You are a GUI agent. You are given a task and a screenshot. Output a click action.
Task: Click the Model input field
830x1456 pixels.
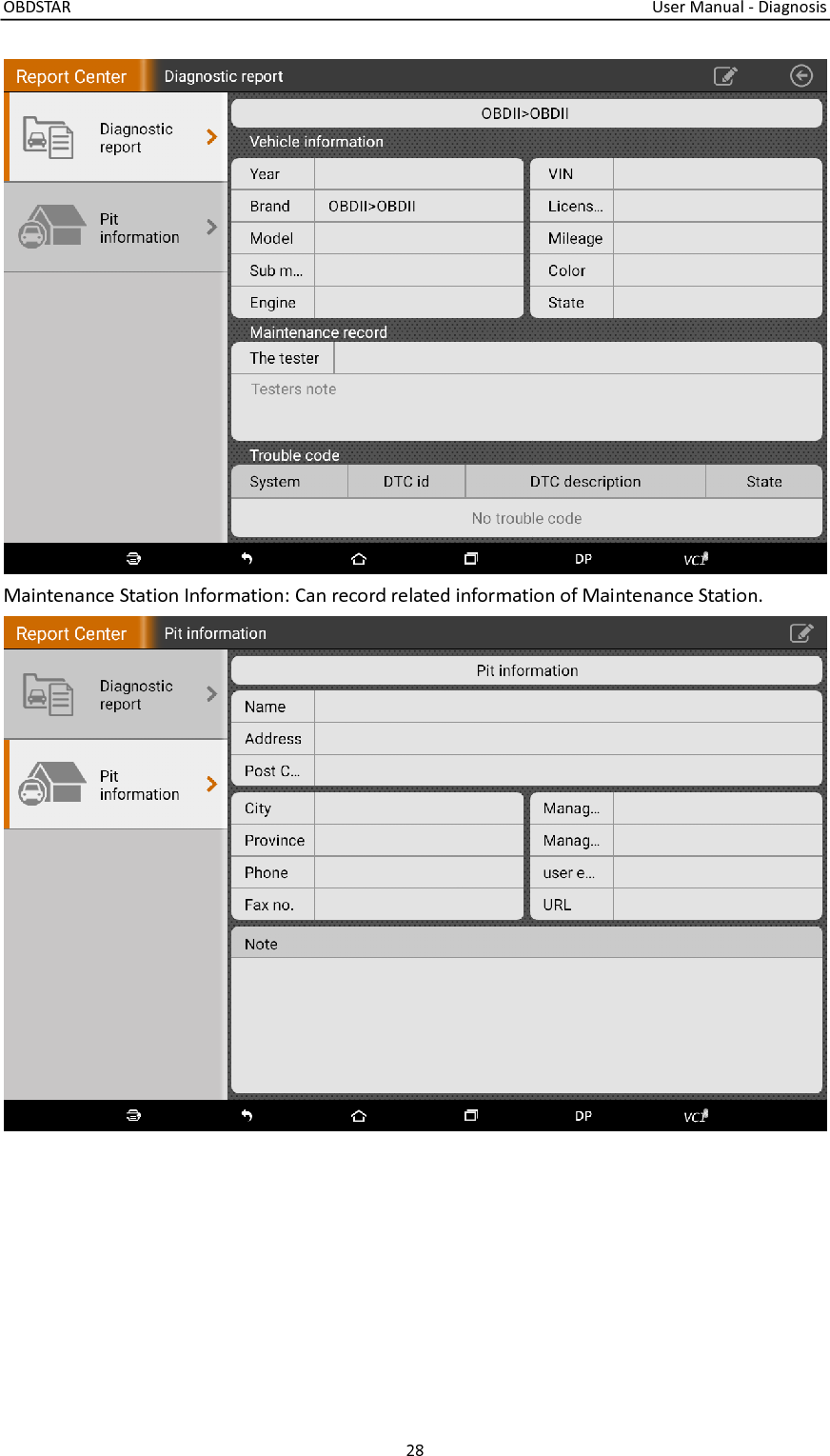419,238
